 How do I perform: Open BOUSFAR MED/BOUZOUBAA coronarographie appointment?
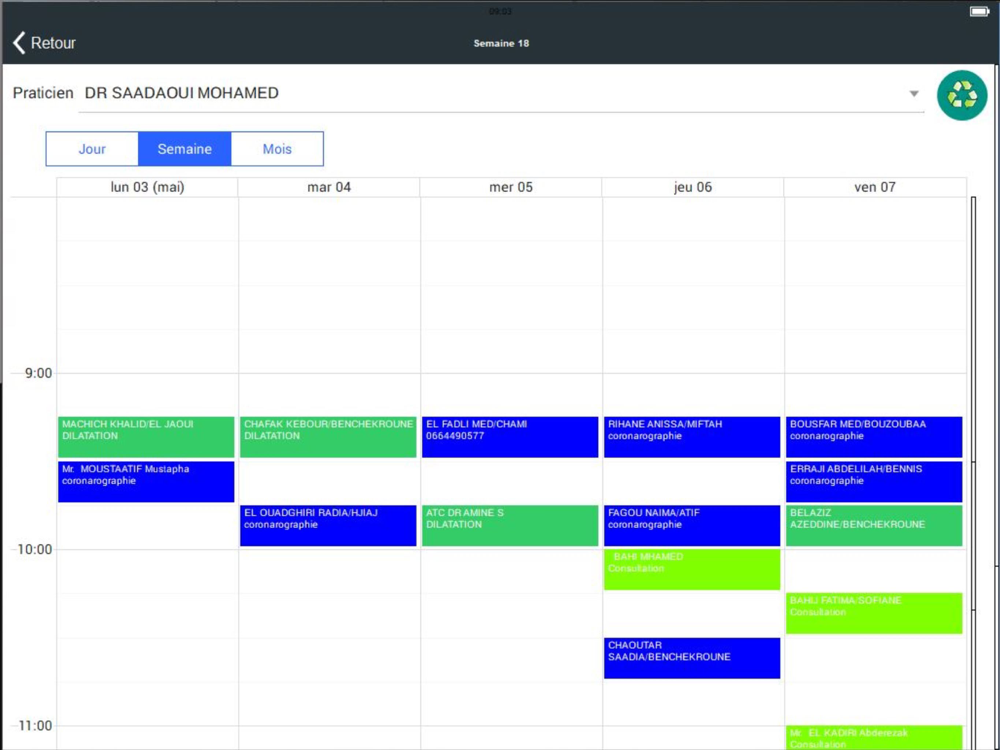pos(874,437)
